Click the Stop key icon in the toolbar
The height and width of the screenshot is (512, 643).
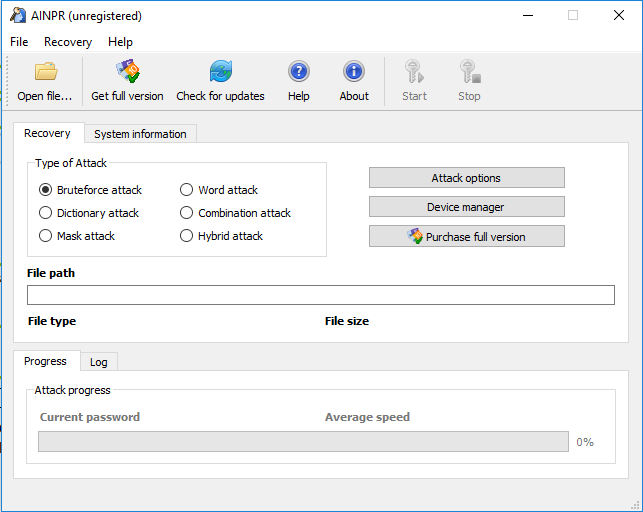(470, 71)
